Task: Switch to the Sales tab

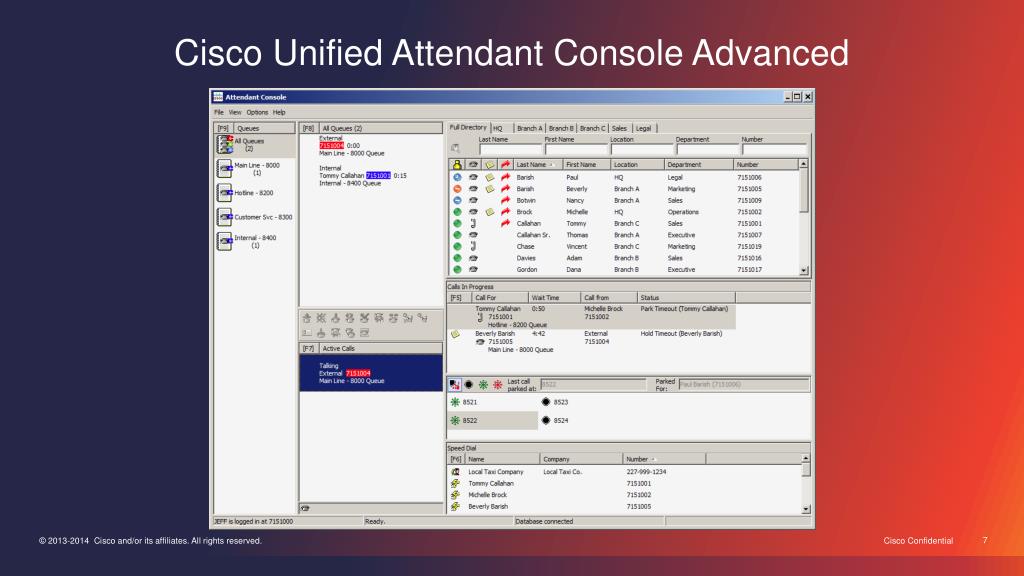Action: [619, 129]
